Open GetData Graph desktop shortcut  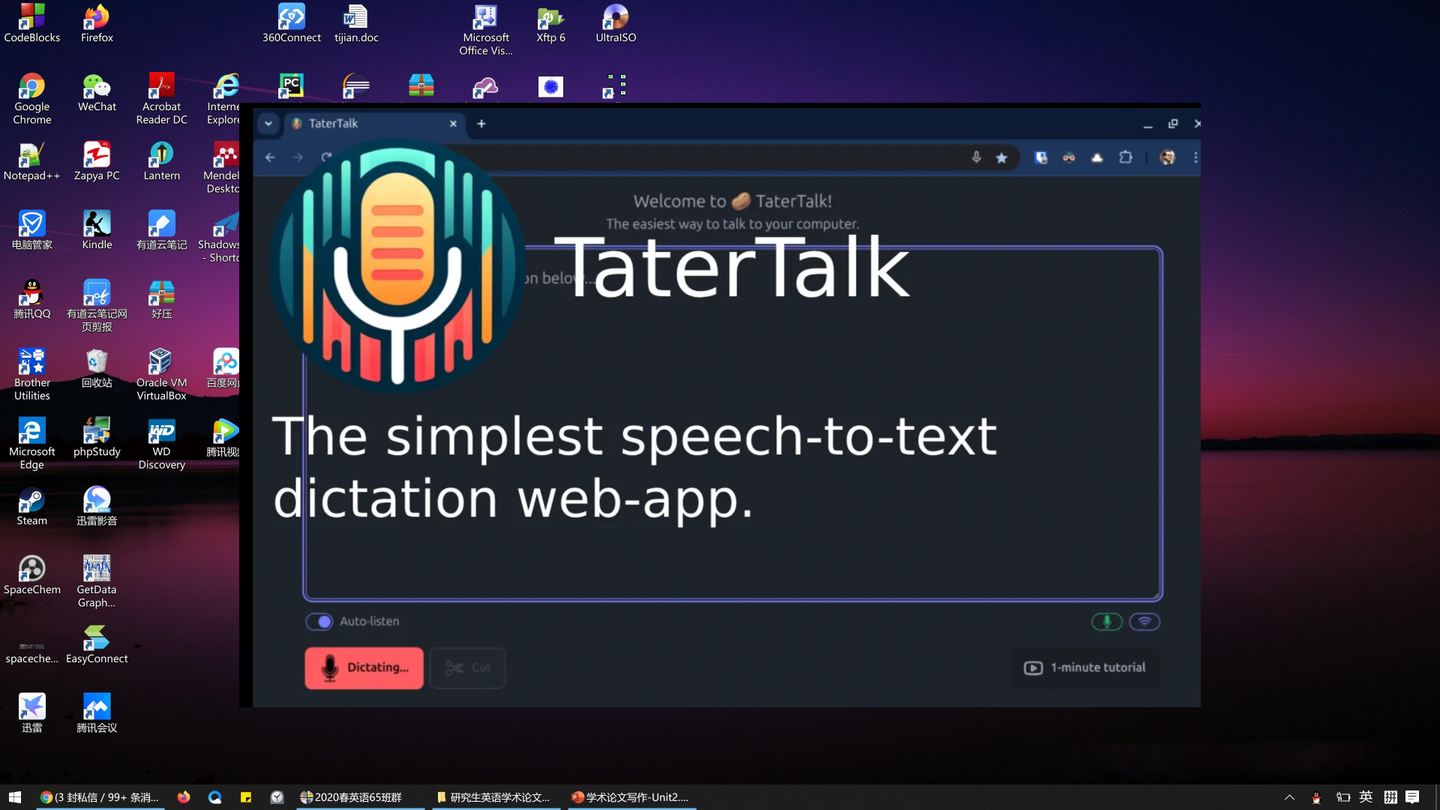[x=97, y=582]
